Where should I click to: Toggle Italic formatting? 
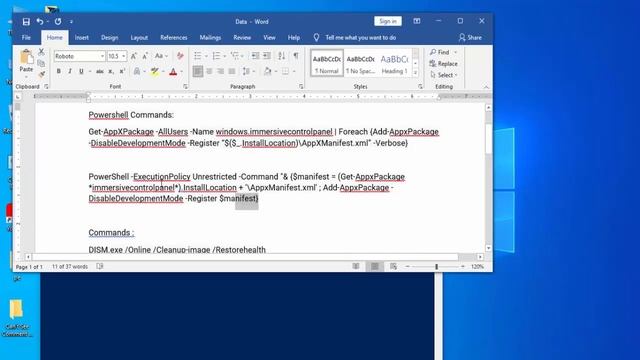click(x=70, y=71)
